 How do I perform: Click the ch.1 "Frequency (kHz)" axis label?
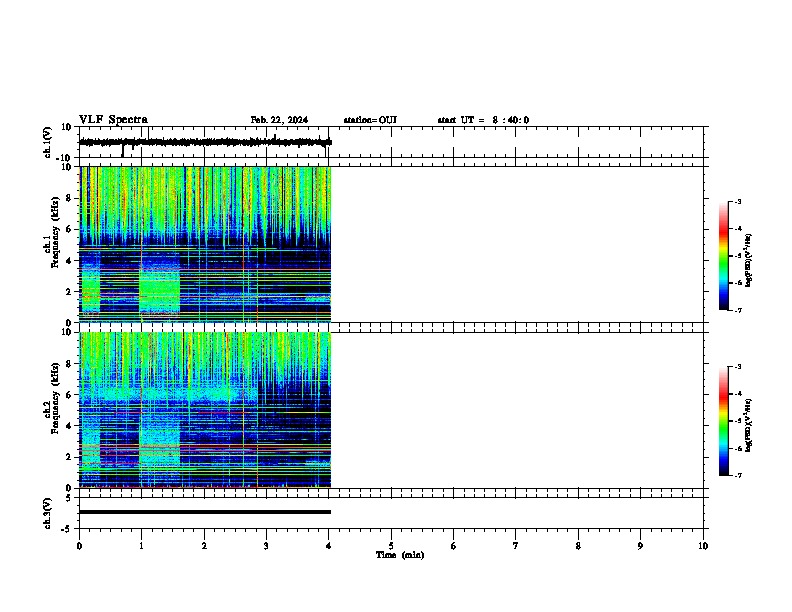[55, 232]
